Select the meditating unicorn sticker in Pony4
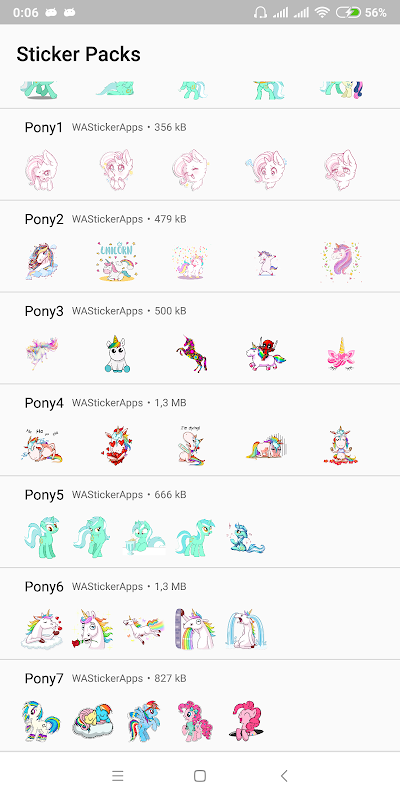The width and height of the screenshot is (400, 800). [341, 445]
